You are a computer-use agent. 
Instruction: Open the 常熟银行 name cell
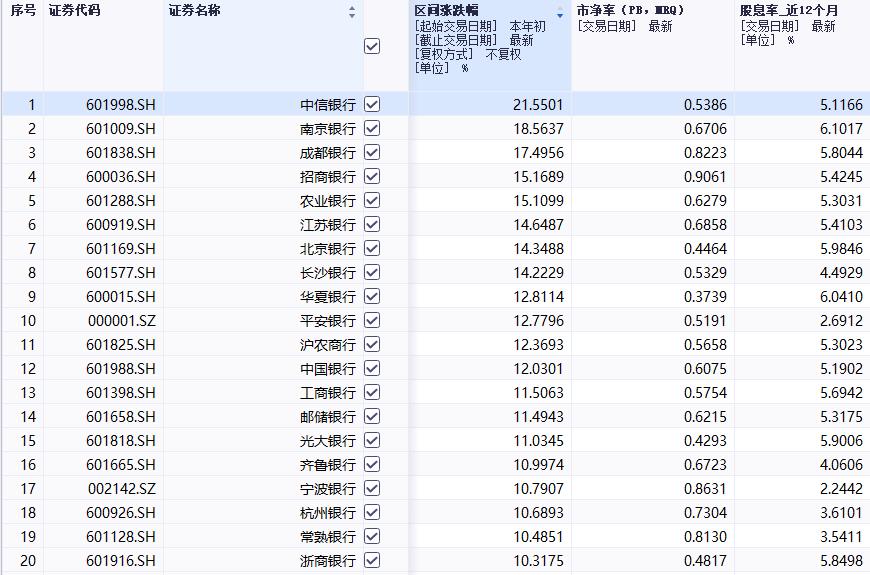tap(327, 536)
